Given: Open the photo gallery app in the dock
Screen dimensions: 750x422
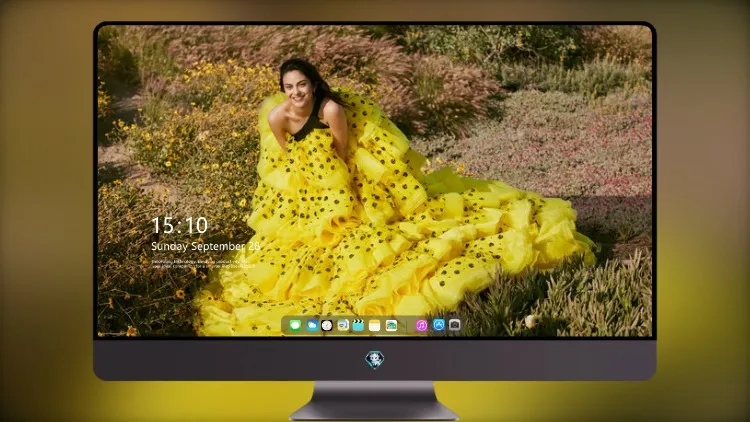Looking at the screenshot, I should 391,325.
